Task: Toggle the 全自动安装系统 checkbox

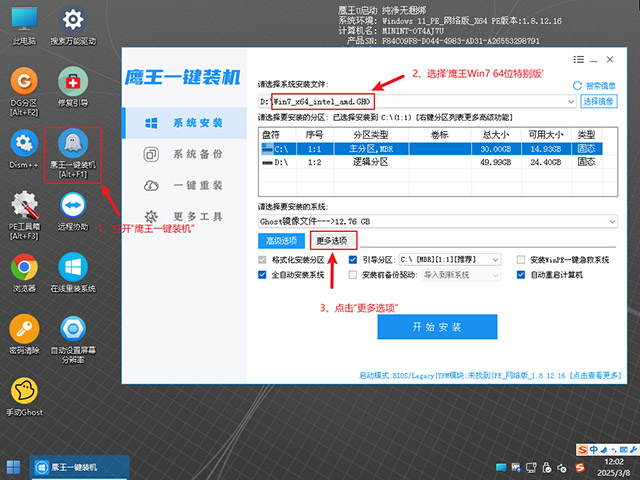Action: 262,275
